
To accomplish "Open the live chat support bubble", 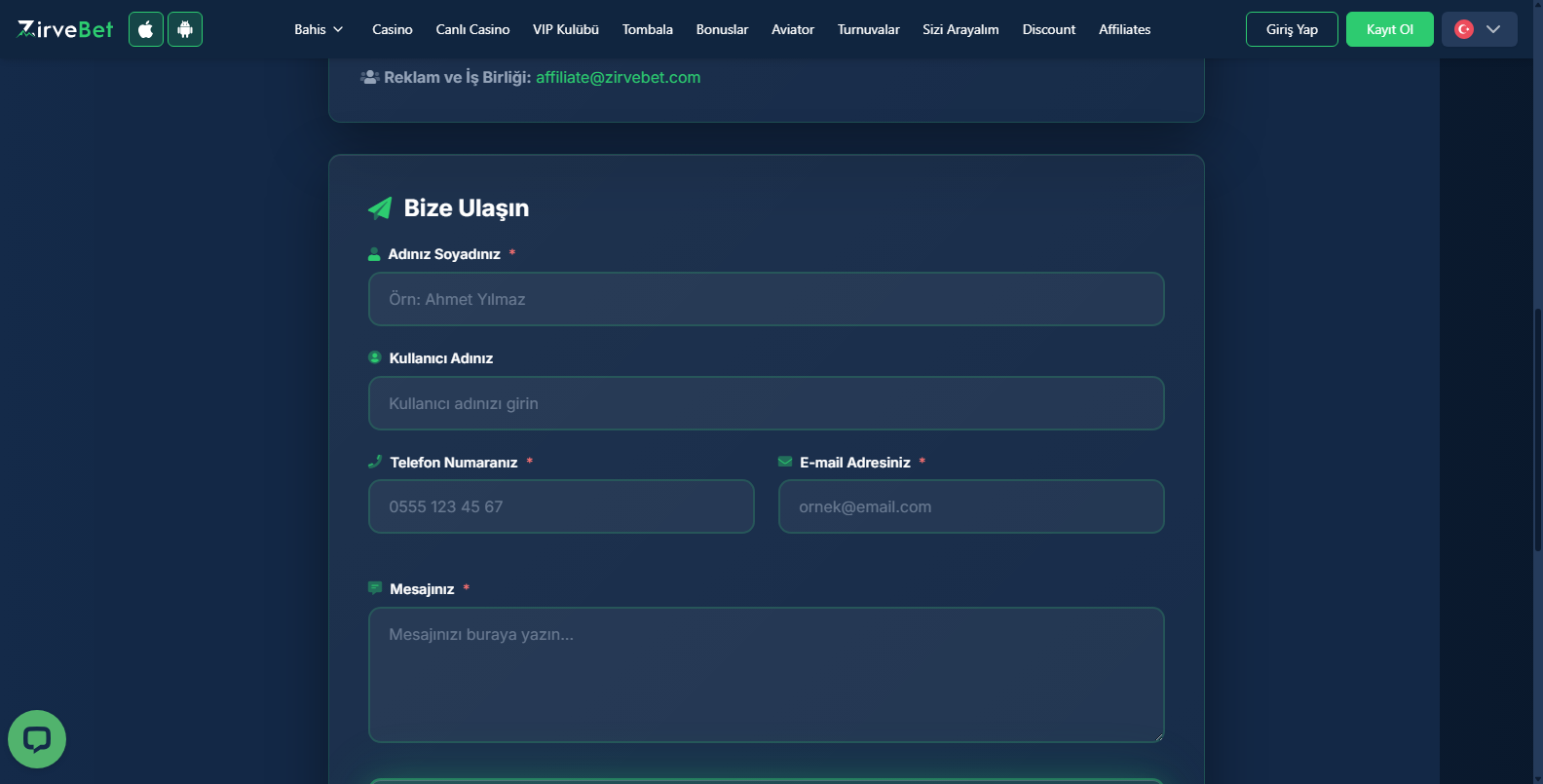I will [x=37, y=739].
